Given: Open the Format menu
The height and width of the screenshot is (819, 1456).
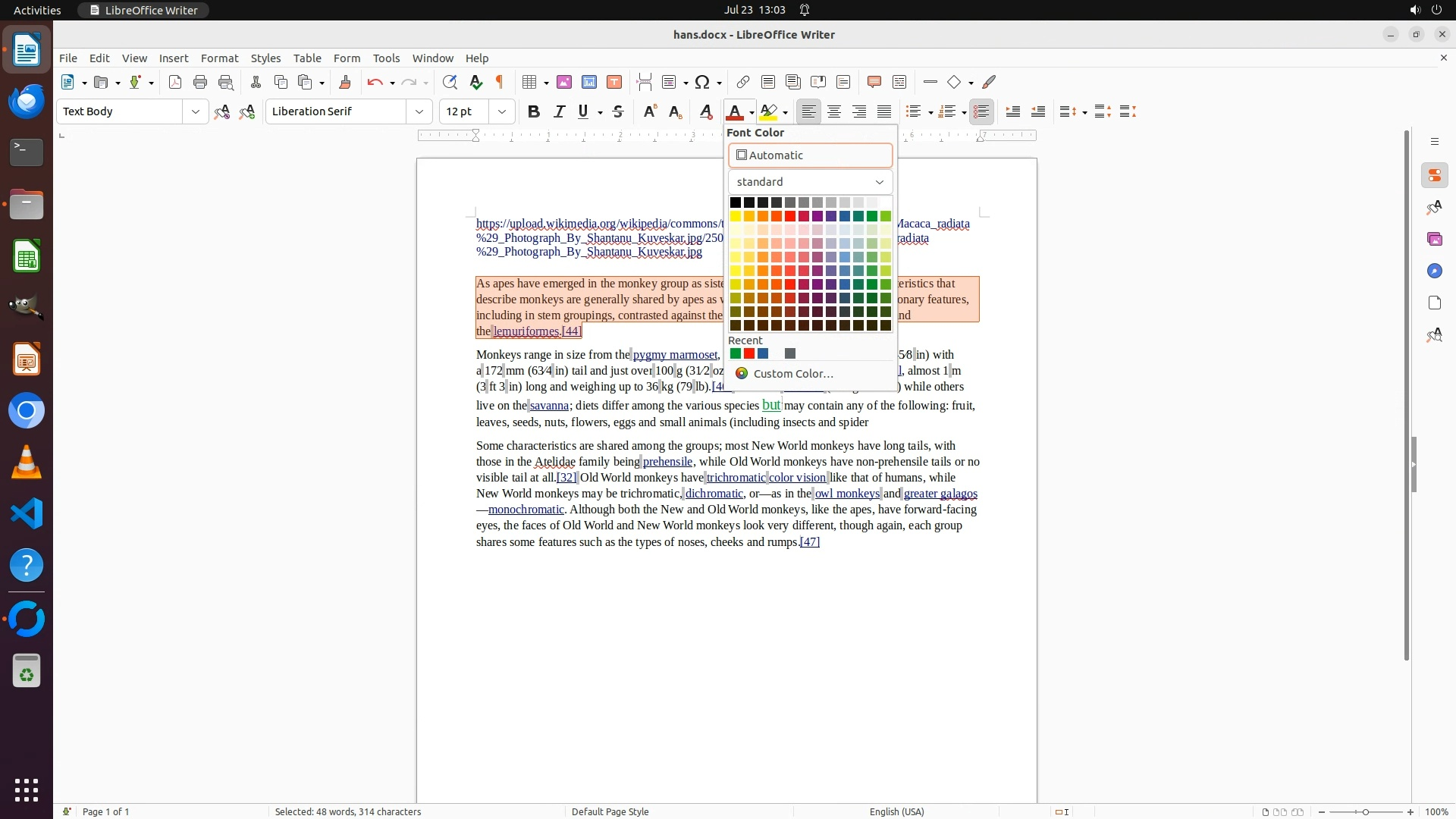Looking at the screenshot, I should tap(219, 58).
